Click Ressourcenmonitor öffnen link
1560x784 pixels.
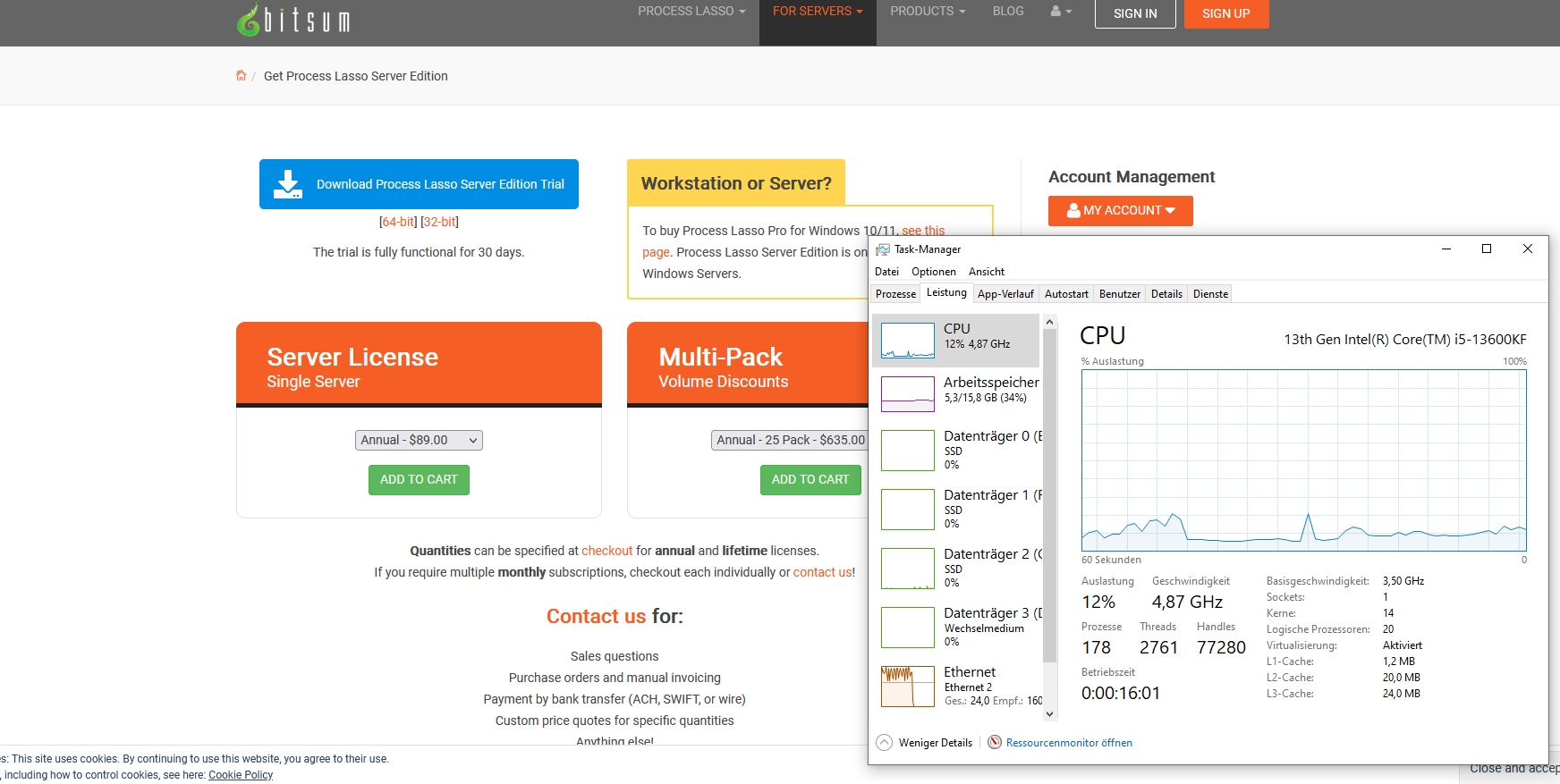pyautogui.click(x=1069, y=743)
